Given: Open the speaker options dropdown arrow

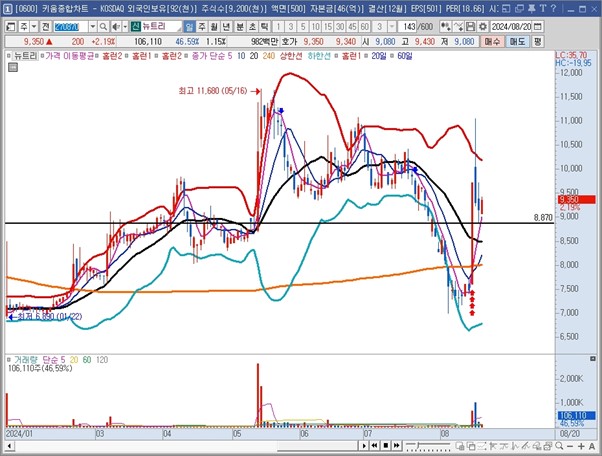Looking at the screenshot, I should click(125, 26).
